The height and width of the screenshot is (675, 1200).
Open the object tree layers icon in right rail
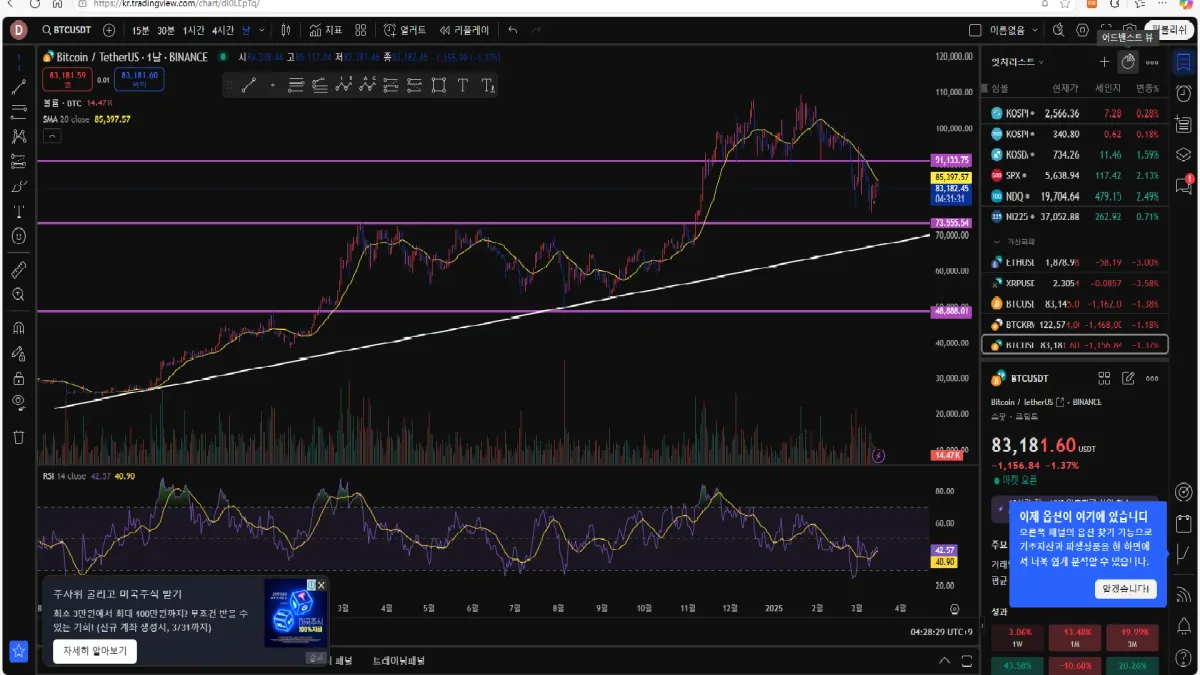click(1184, 154)
